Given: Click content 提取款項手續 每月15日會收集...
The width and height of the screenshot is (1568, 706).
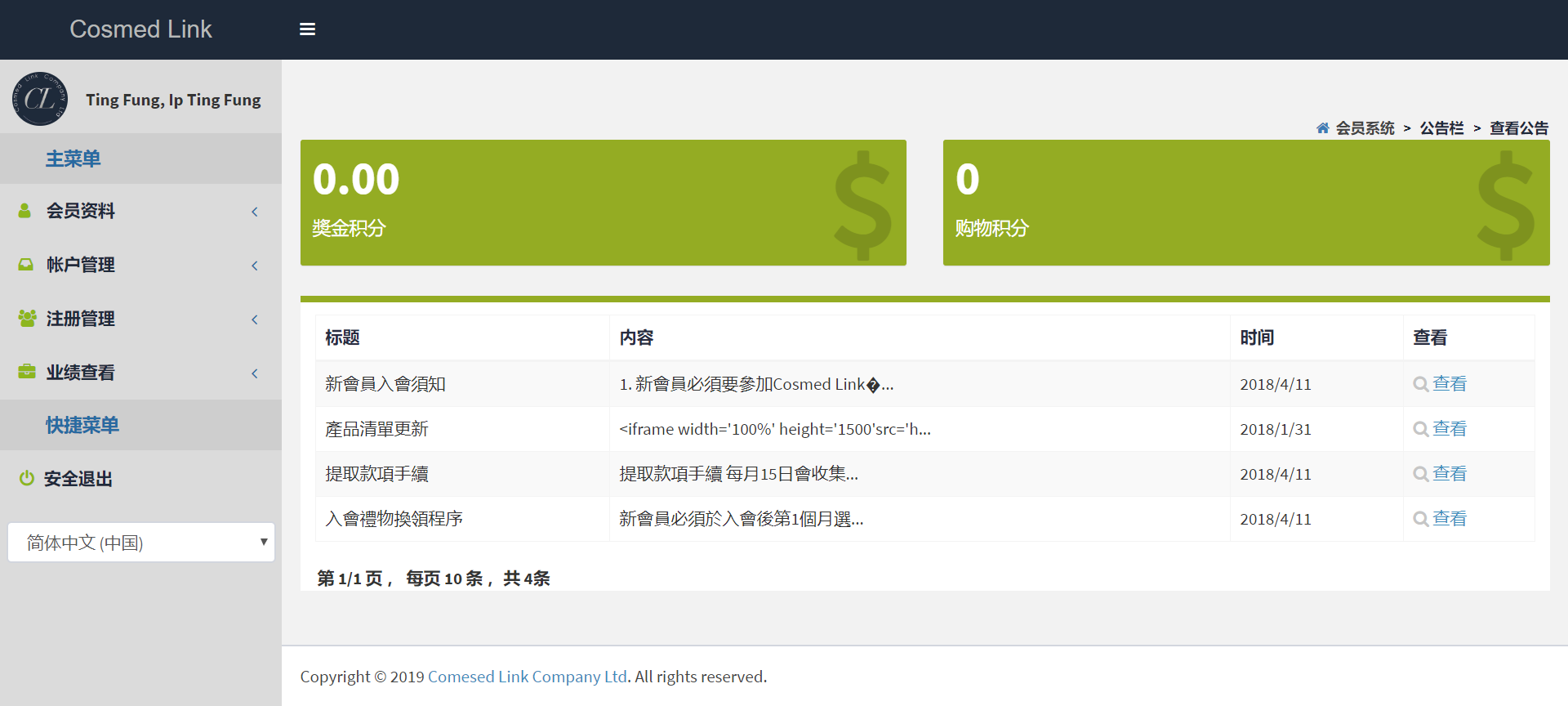Looking at the screenshot, I should (738, 474).
